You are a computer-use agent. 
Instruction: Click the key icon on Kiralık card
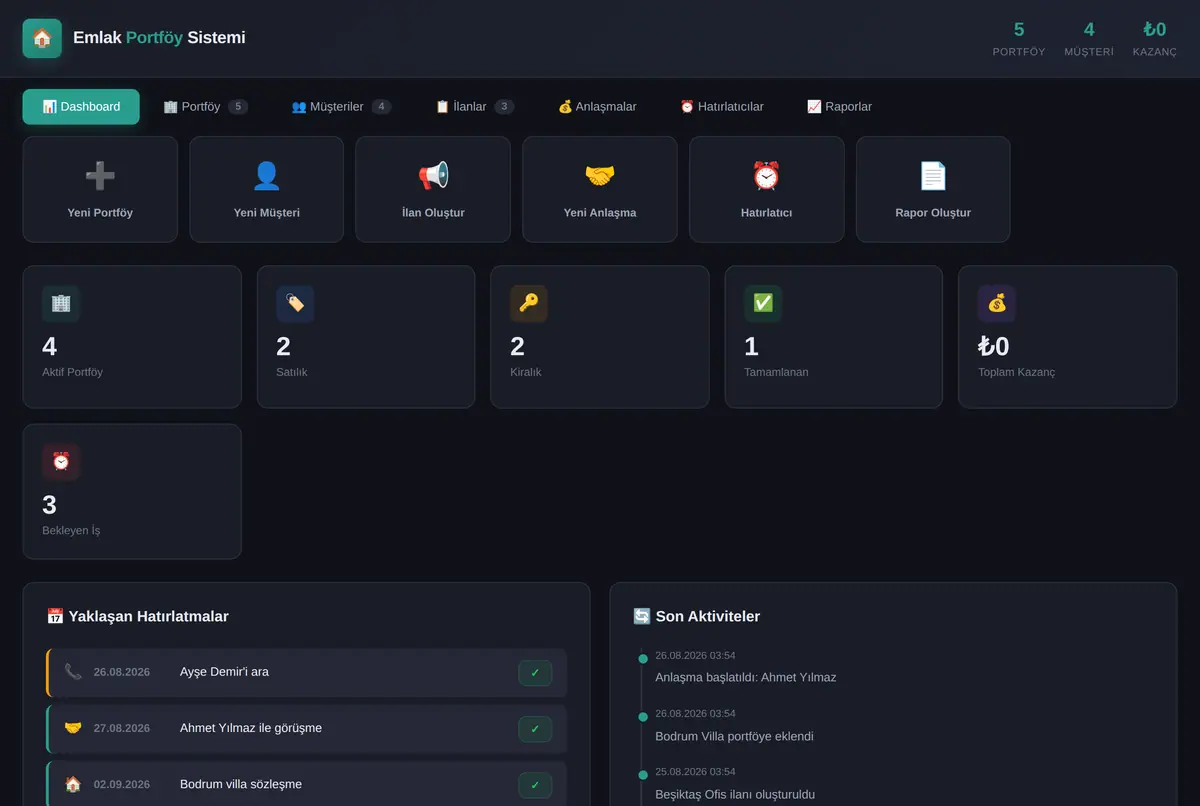[x=529, y=303]
